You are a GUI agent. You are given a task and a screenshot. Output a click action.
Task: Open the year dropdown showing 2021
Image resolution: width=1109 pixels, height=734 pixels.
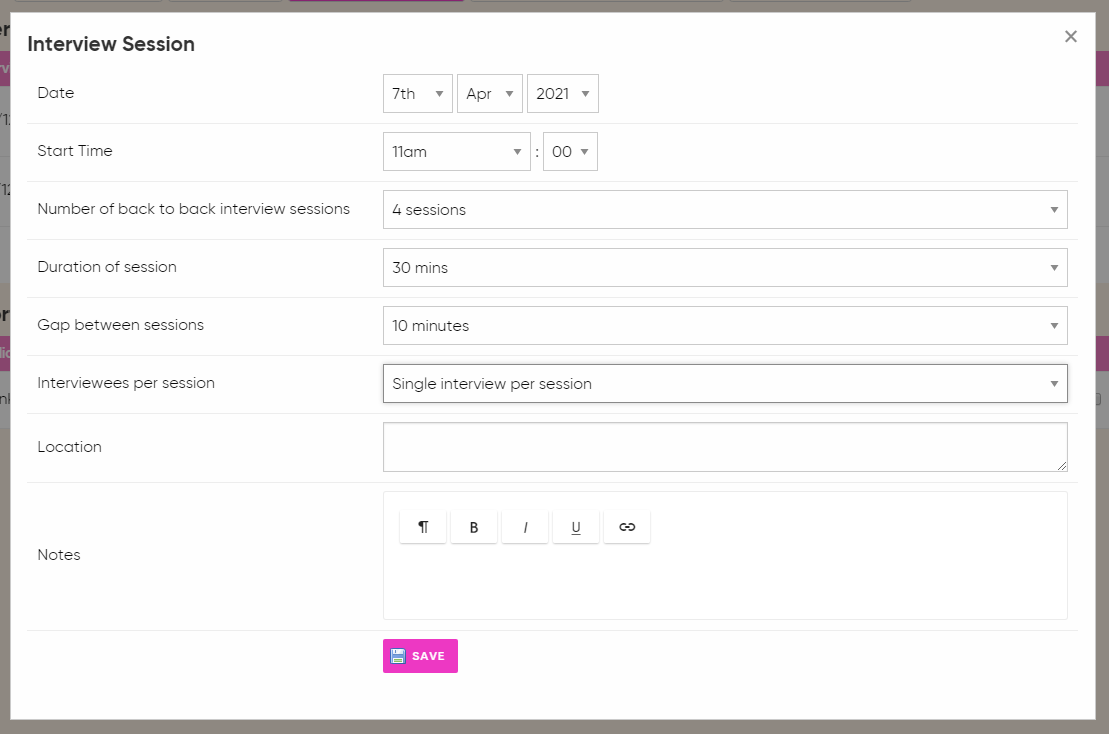pos(562,94)
